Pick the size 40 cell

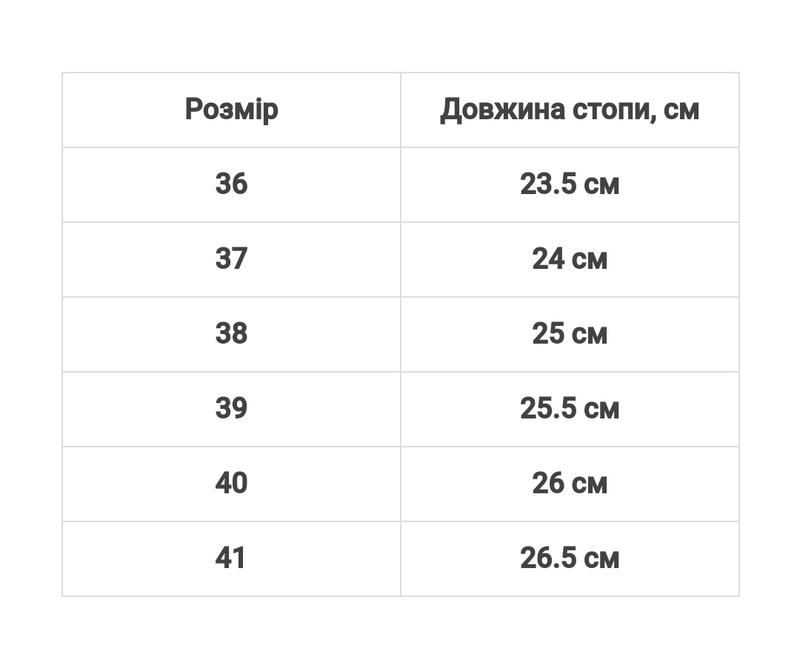[231, 483]
